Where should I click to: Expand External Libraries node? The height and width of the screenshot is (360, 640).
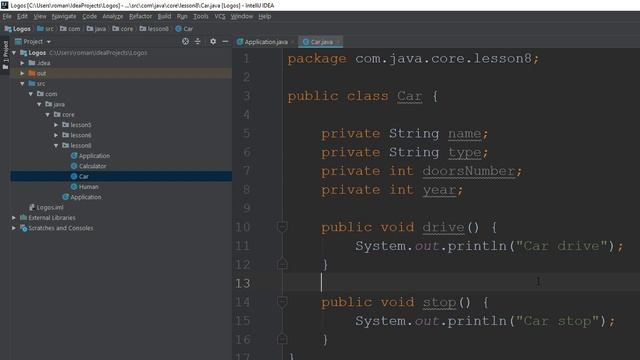14,218
